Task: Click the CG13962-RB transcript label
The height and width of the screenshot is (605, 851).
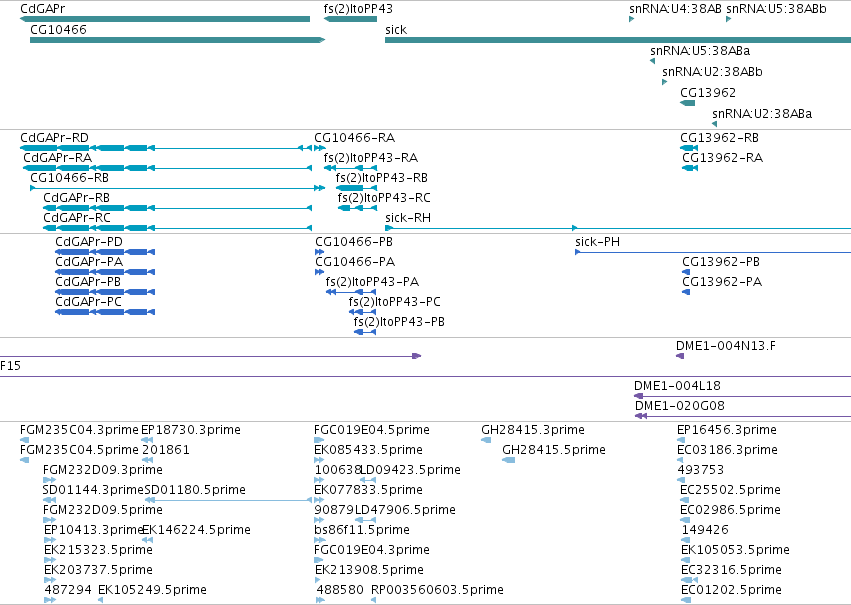Action: (x=720, y=138)
